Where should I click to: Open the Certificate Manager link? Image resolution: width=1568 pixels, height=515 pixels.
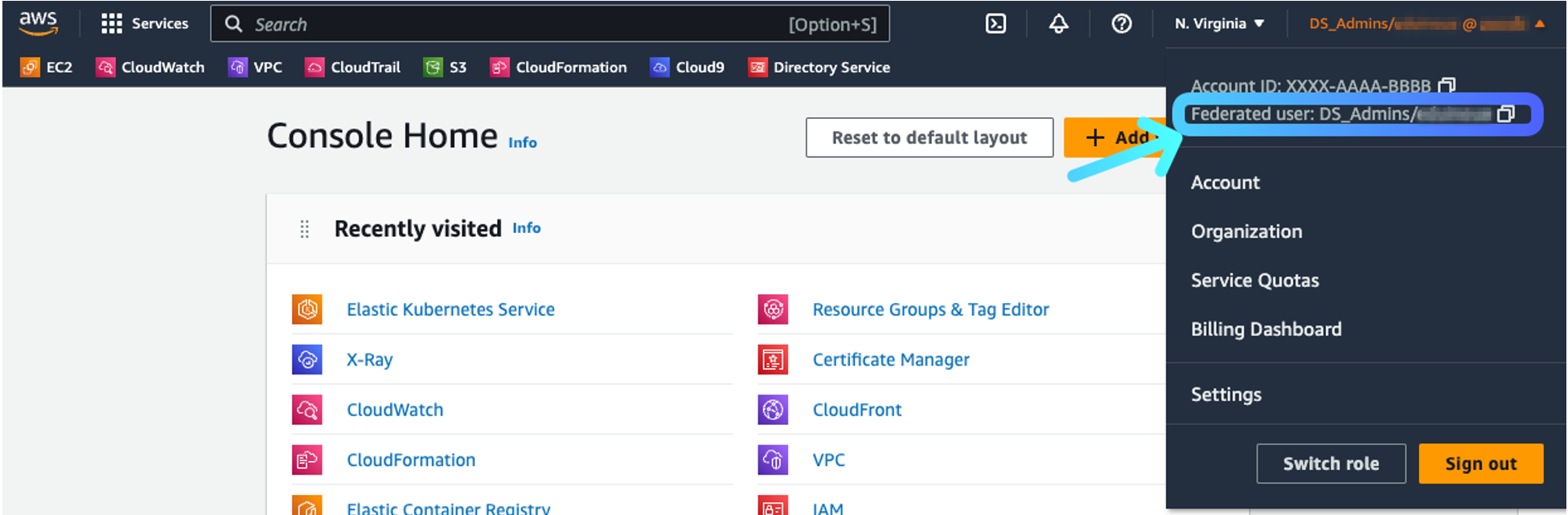click(891, 359)
